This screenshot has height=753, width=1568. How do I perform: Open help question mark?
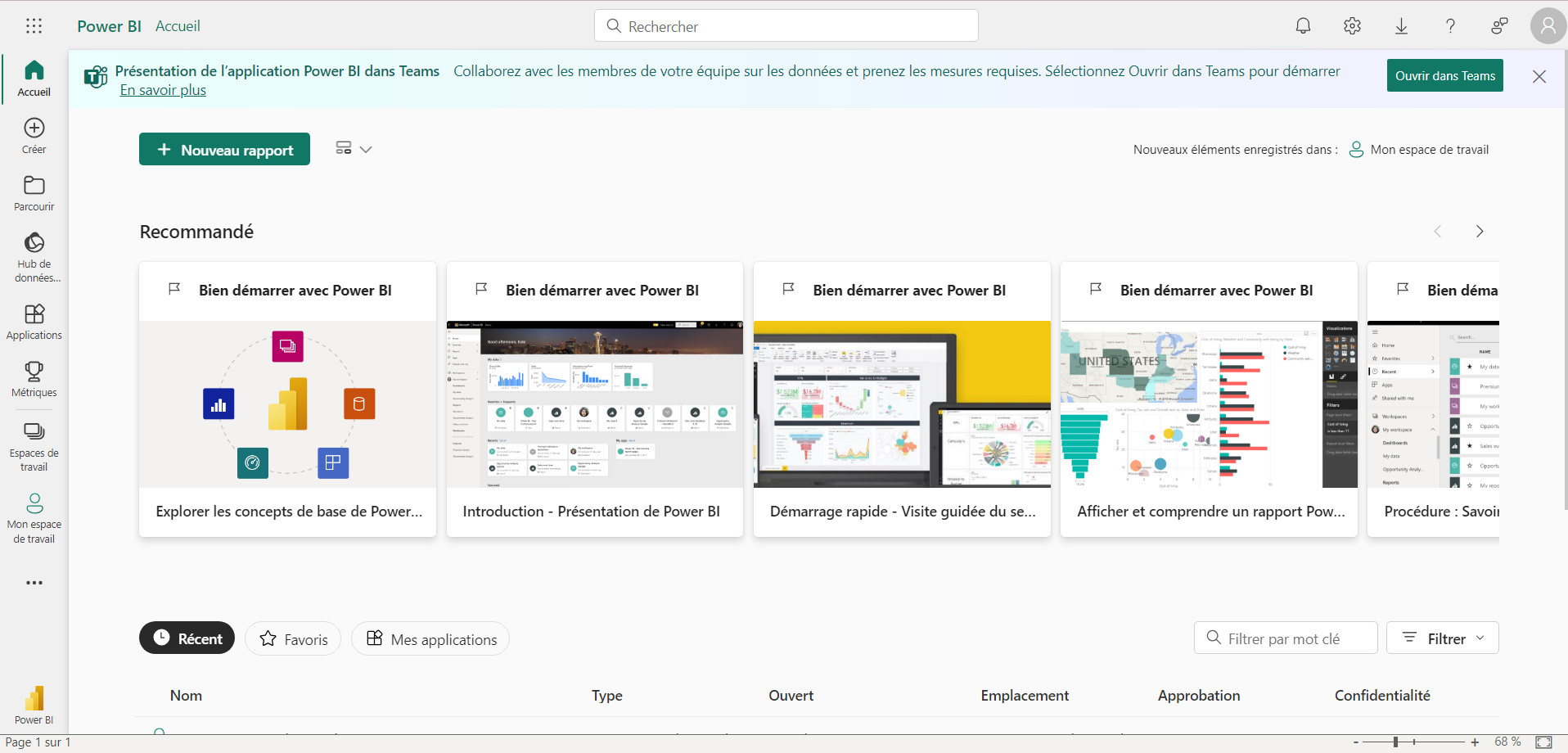(x=1450, y=26)
